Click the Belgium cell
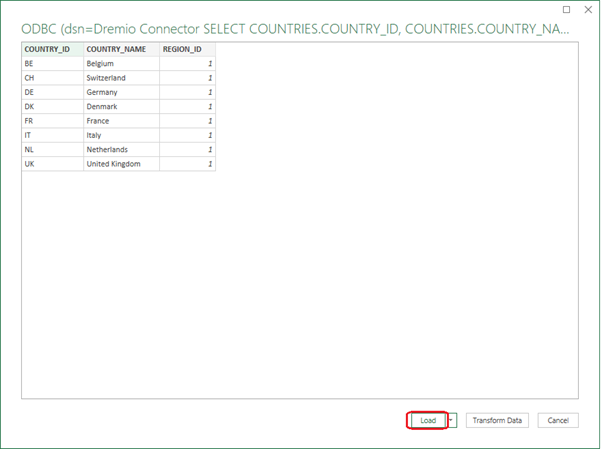602x449 pixels. tap(121, 63)
